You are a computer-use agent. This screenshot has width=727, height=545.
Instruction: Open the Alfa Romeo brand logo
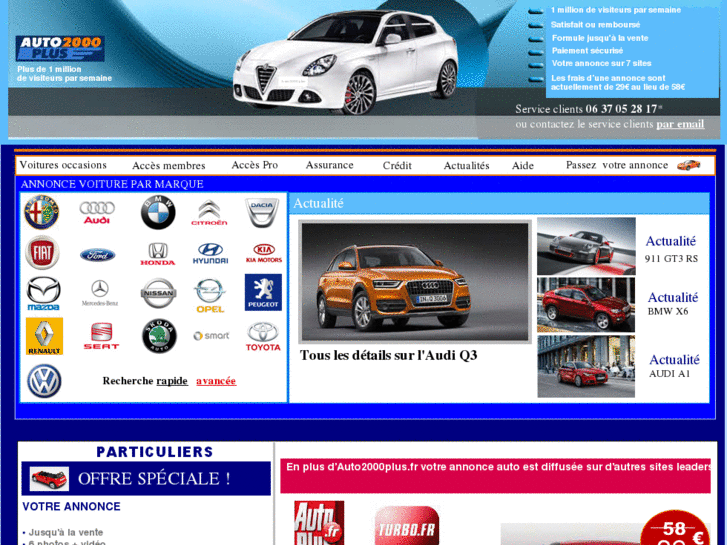pos(42,212)
